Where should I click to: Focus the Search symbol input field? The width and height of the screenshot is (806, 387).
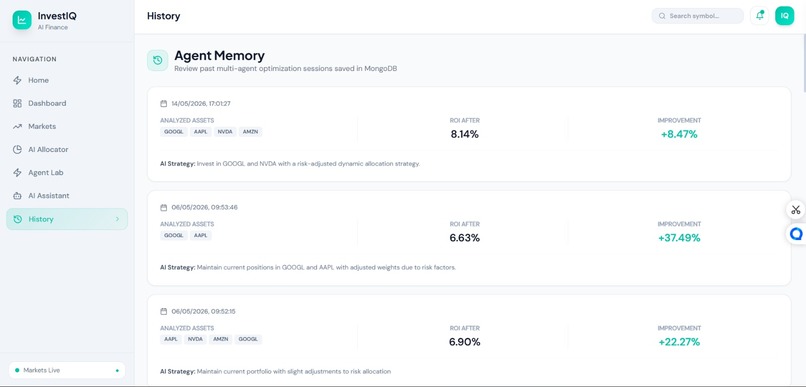point(698,16)
